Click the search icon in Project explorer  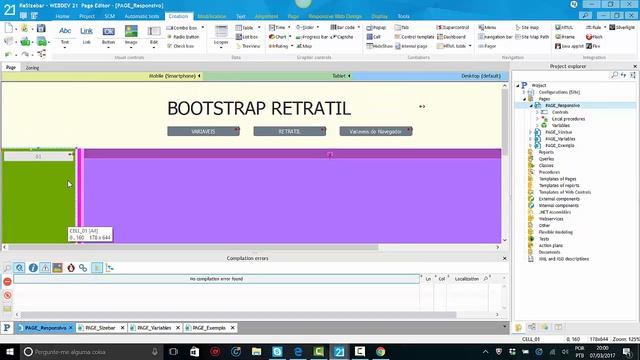click(614, 76)
